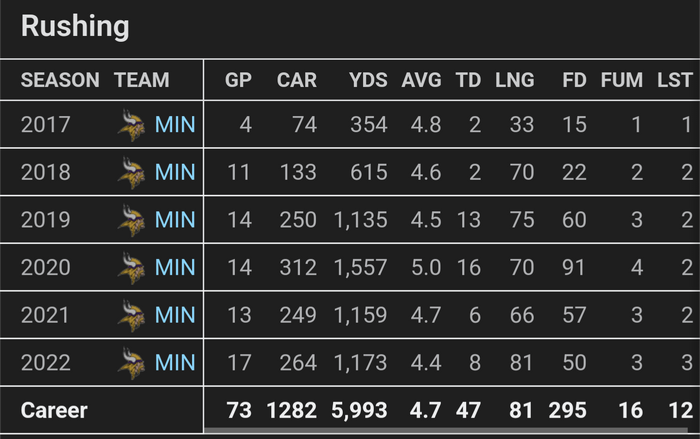Select the TD column header
Viewport: 700px width, 439px height.
point(468,80)
